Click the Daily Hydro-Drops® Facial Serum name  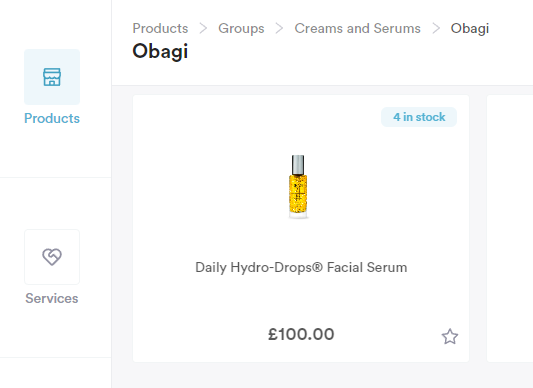click(301, 268)
